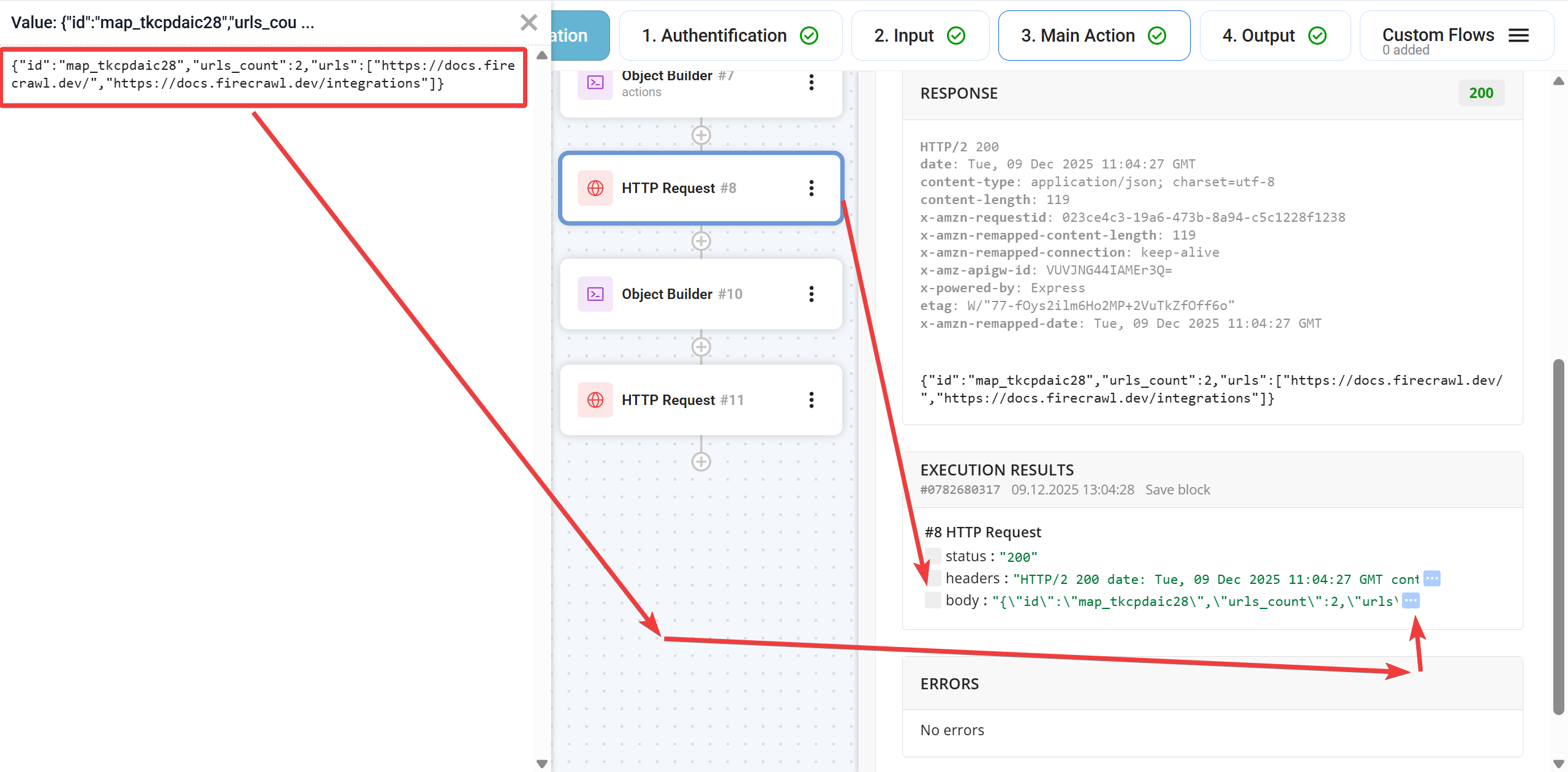
Task: Click the plus icon below HTTP Request #8
Action: tap(701, 240)
